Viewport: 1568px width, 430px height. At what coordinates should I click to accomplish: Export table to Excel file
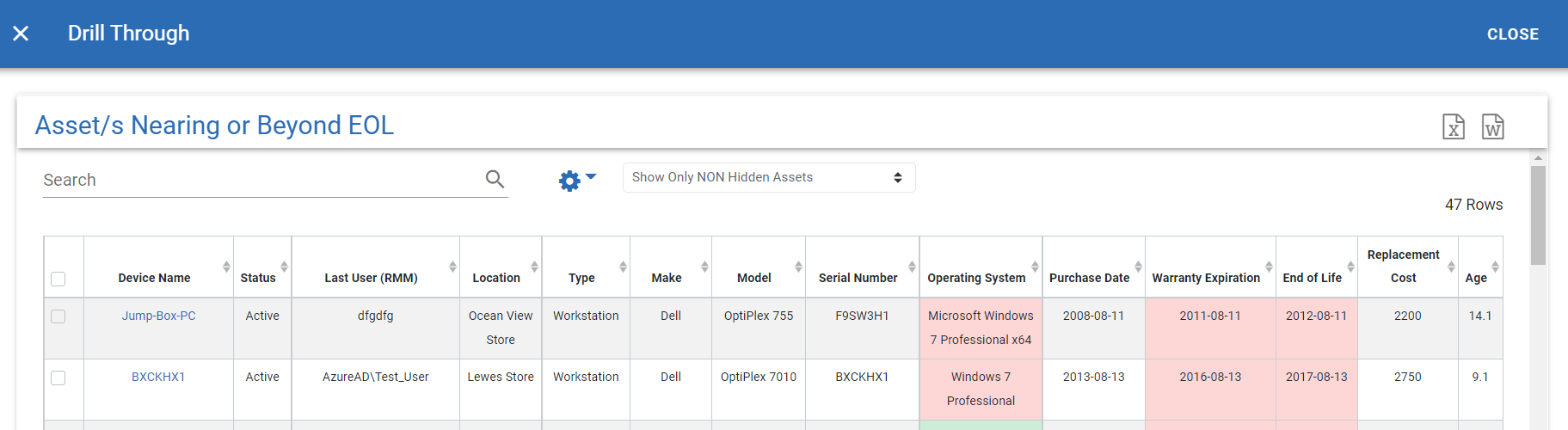pos(1454,126)
